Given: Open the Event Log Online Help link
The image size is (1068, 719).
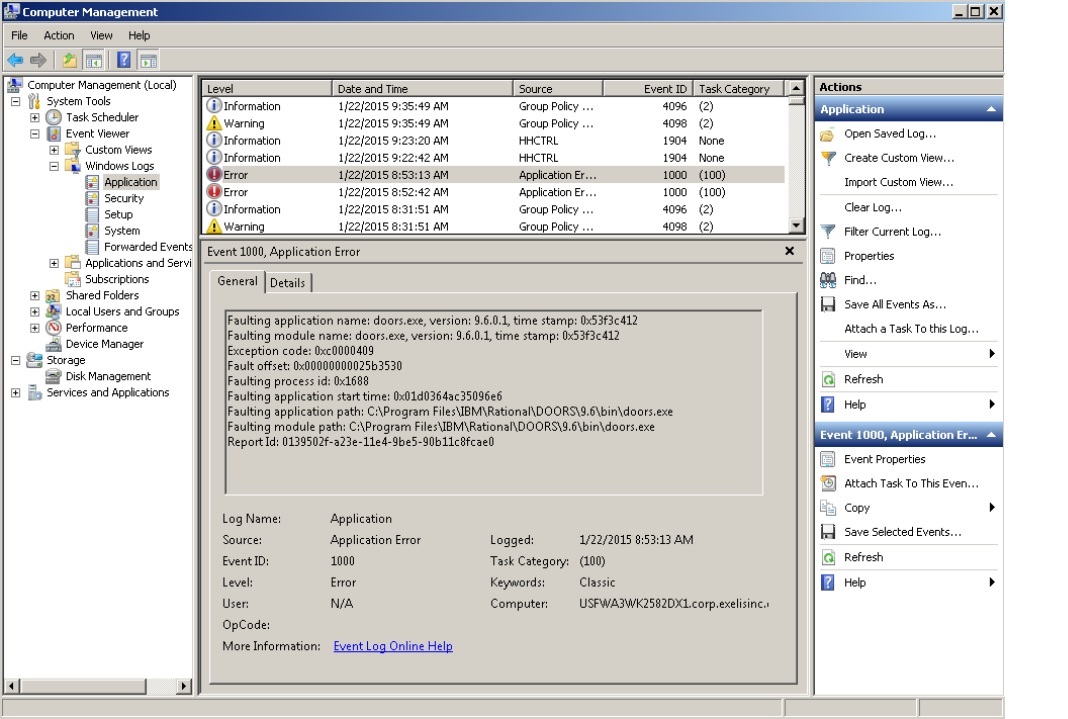Looking at the screenshot, I should [x=392, y=646].
